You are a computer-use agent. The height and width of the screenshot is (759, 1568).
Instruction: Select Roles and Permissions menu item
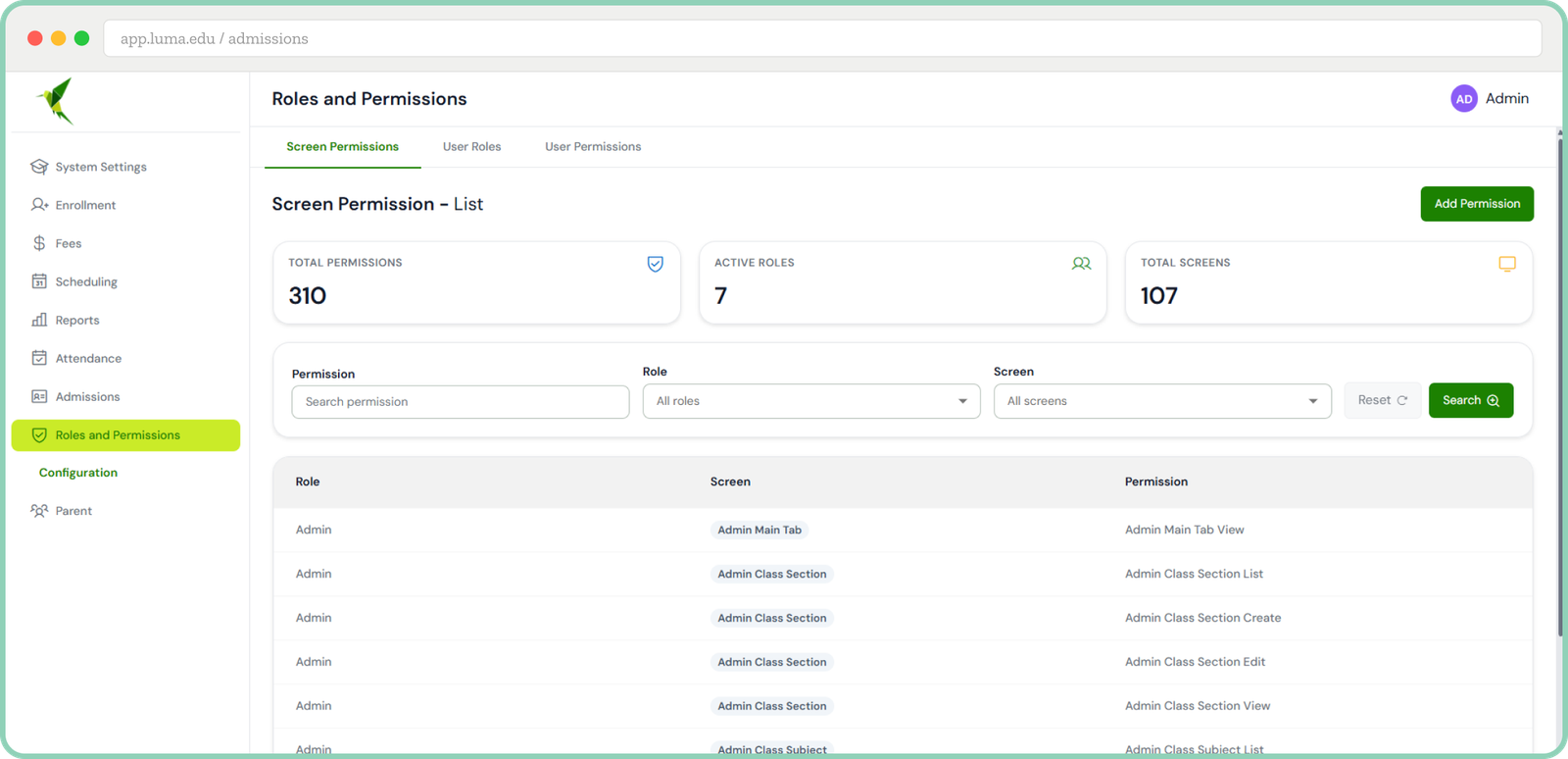click(x=125, y=435)
